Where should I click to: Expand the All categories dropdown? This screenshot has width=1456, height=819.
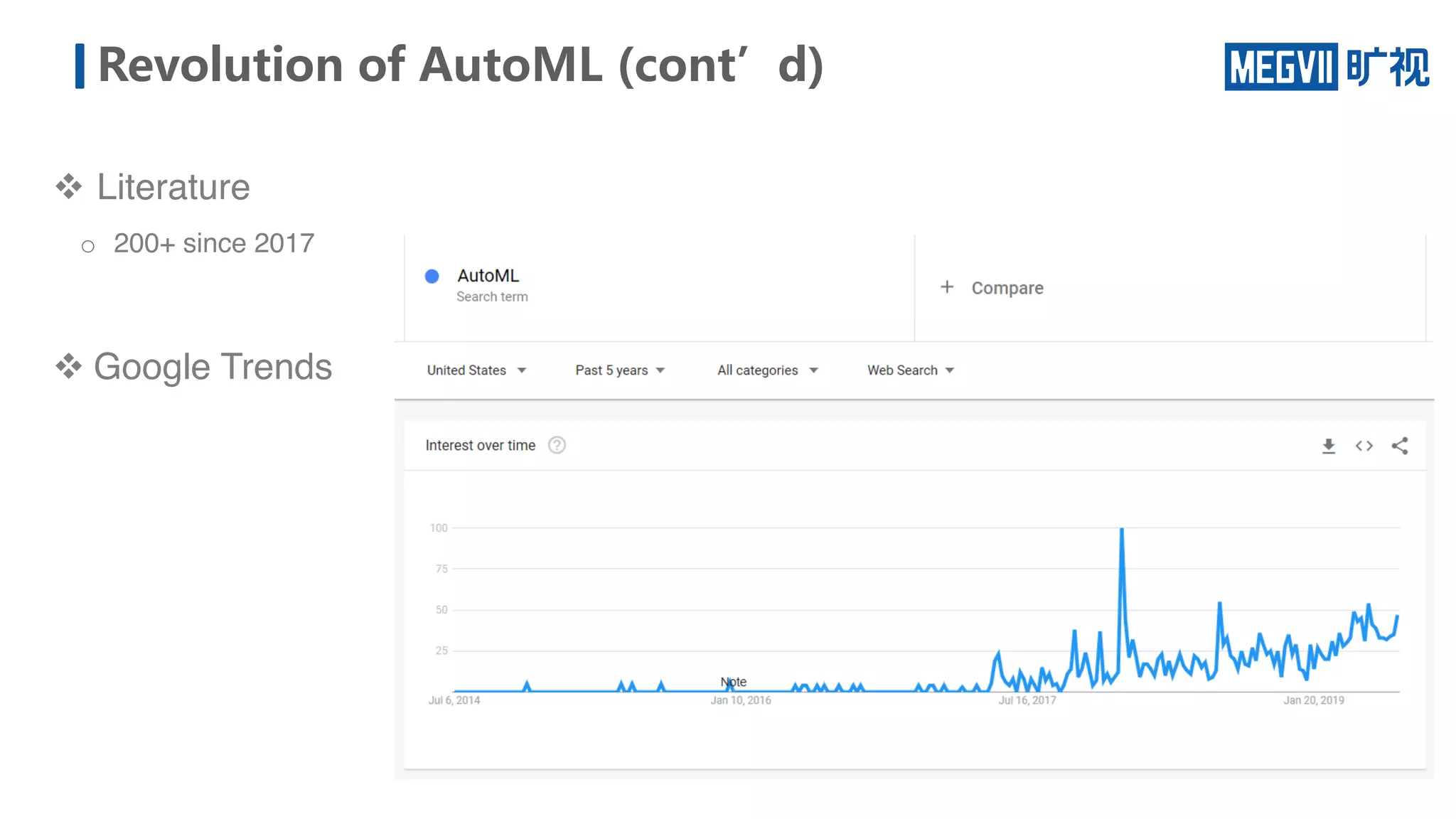(767, 370)
